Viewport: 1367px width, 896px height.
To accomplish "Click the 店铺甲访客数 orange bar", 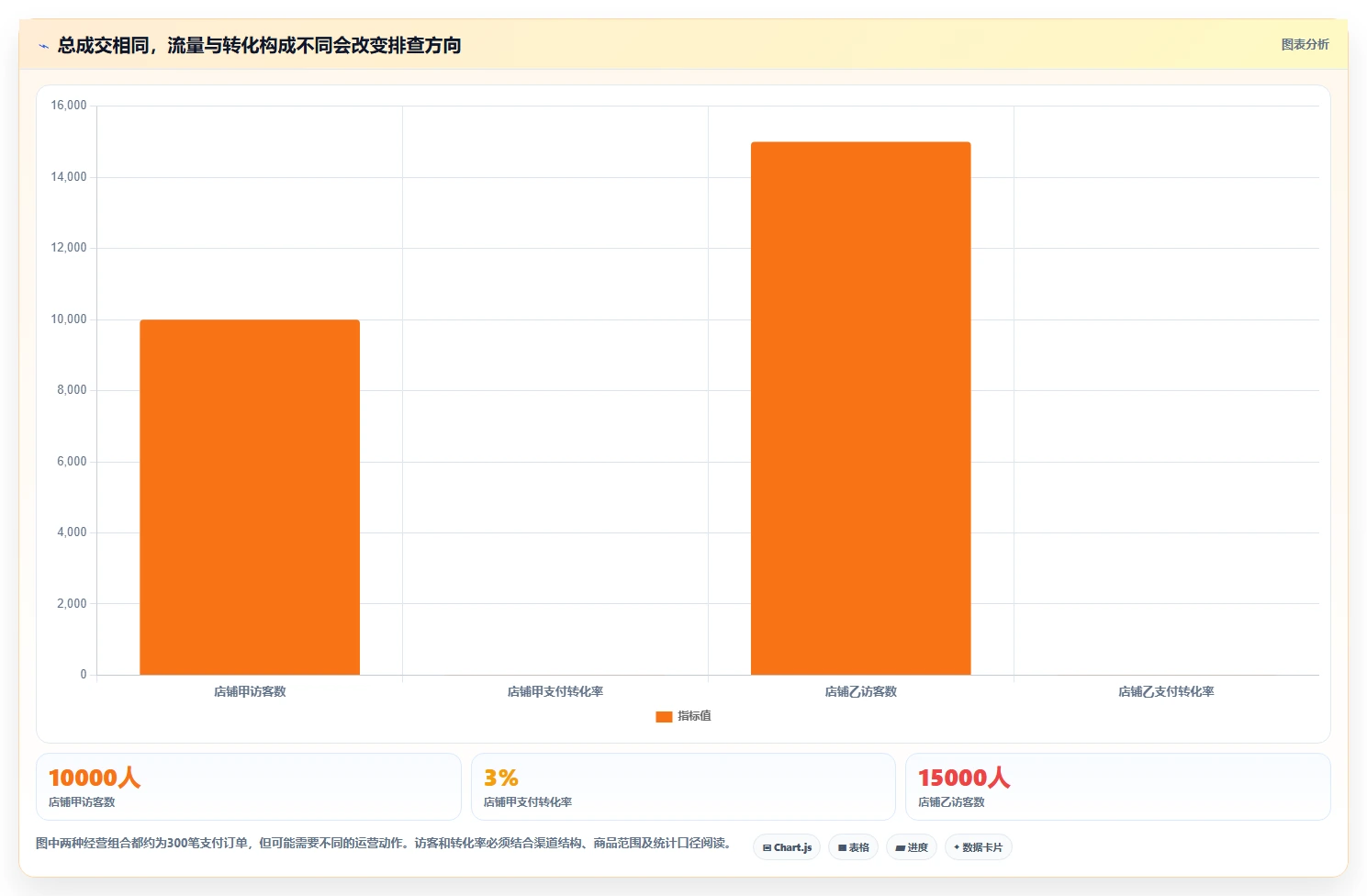I will pyautogui.click(x=250, y=498).
